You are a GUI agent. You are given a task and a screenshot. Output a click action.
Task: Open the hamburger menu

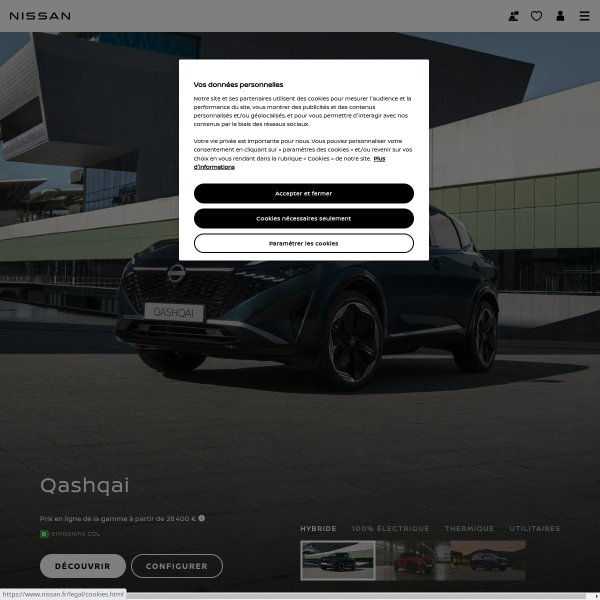(x=584, y=16)
